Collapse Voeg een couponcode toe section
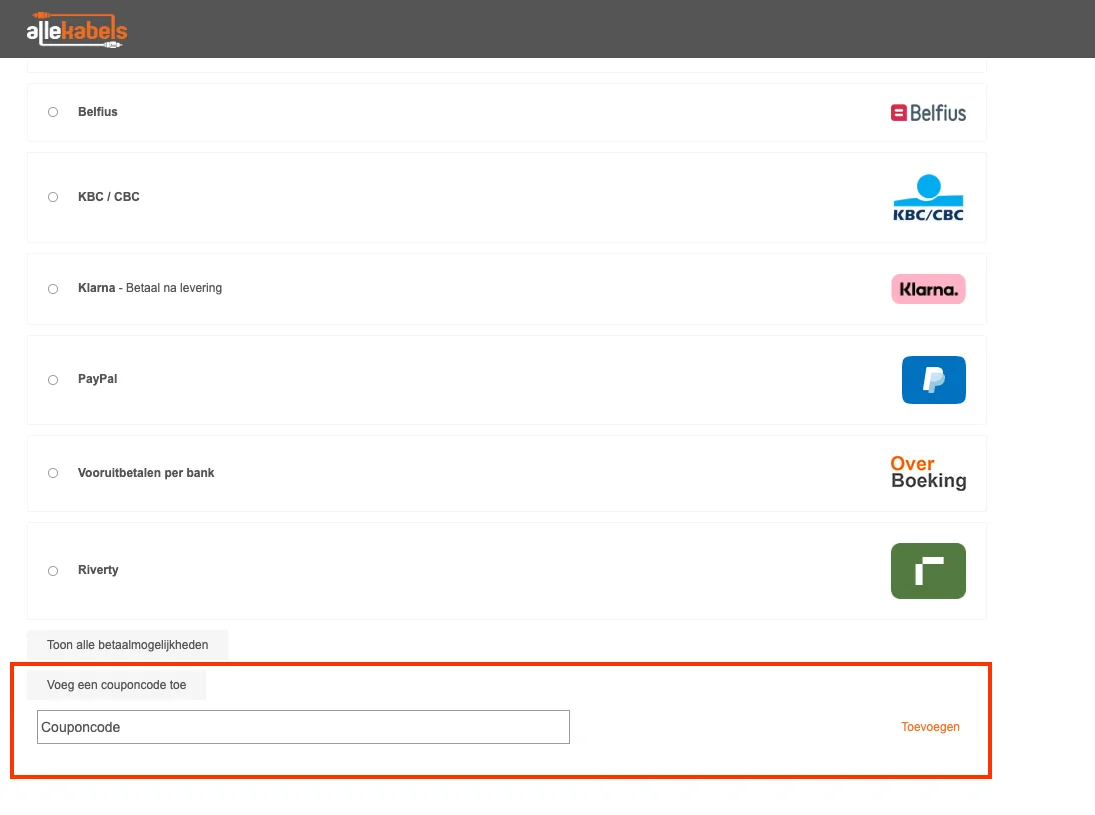Image resolution: width=1095 pixels, height=815 pixels. click(116, 685)
